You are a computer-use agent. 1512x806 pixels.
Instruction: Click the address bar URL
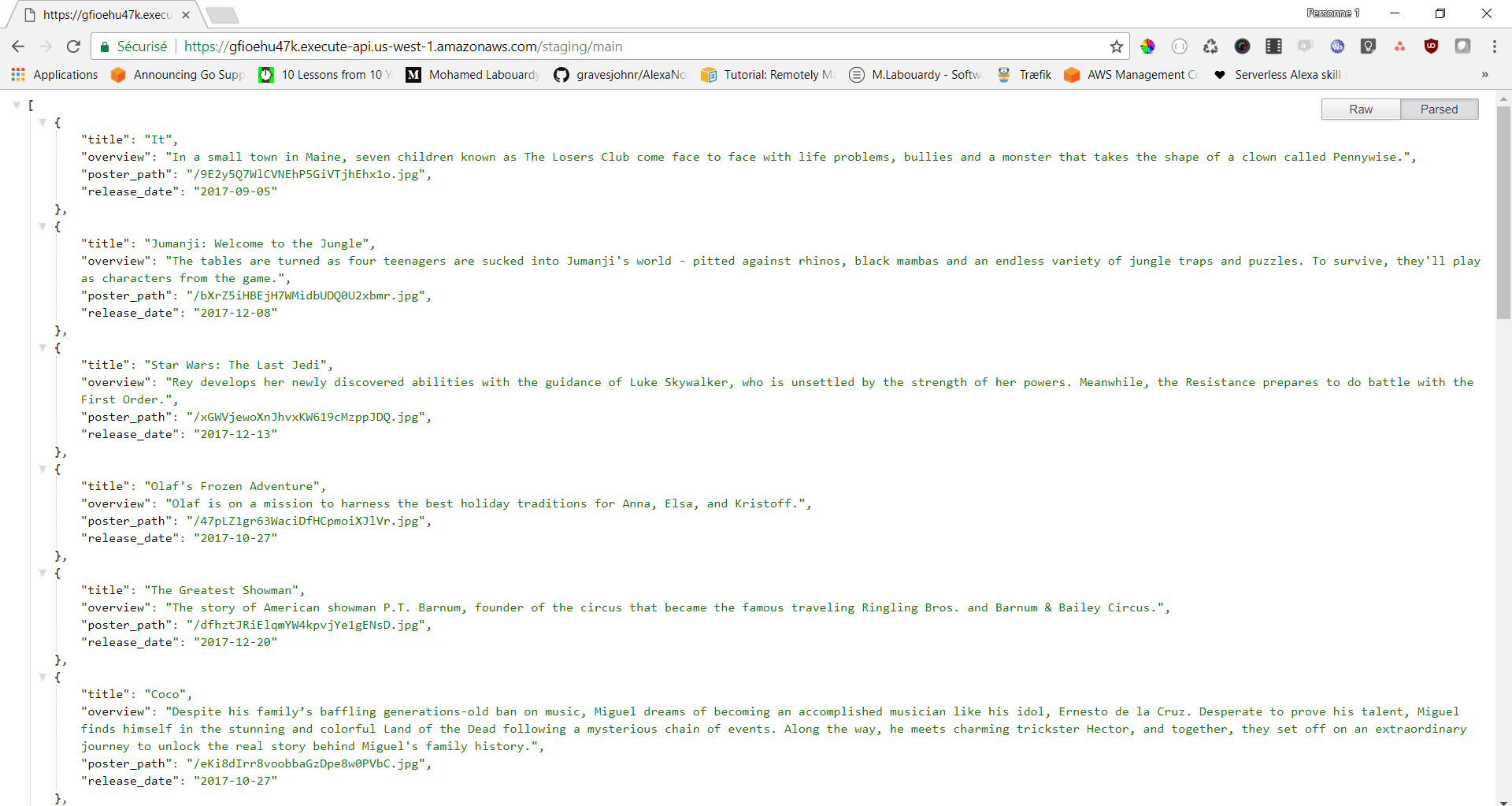pos(403,46)
